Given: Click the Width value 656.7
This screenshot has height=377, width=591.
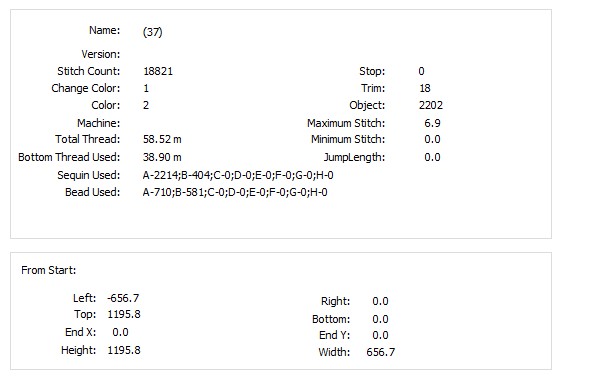Looking at the screenshot, I should click(381, 352).
